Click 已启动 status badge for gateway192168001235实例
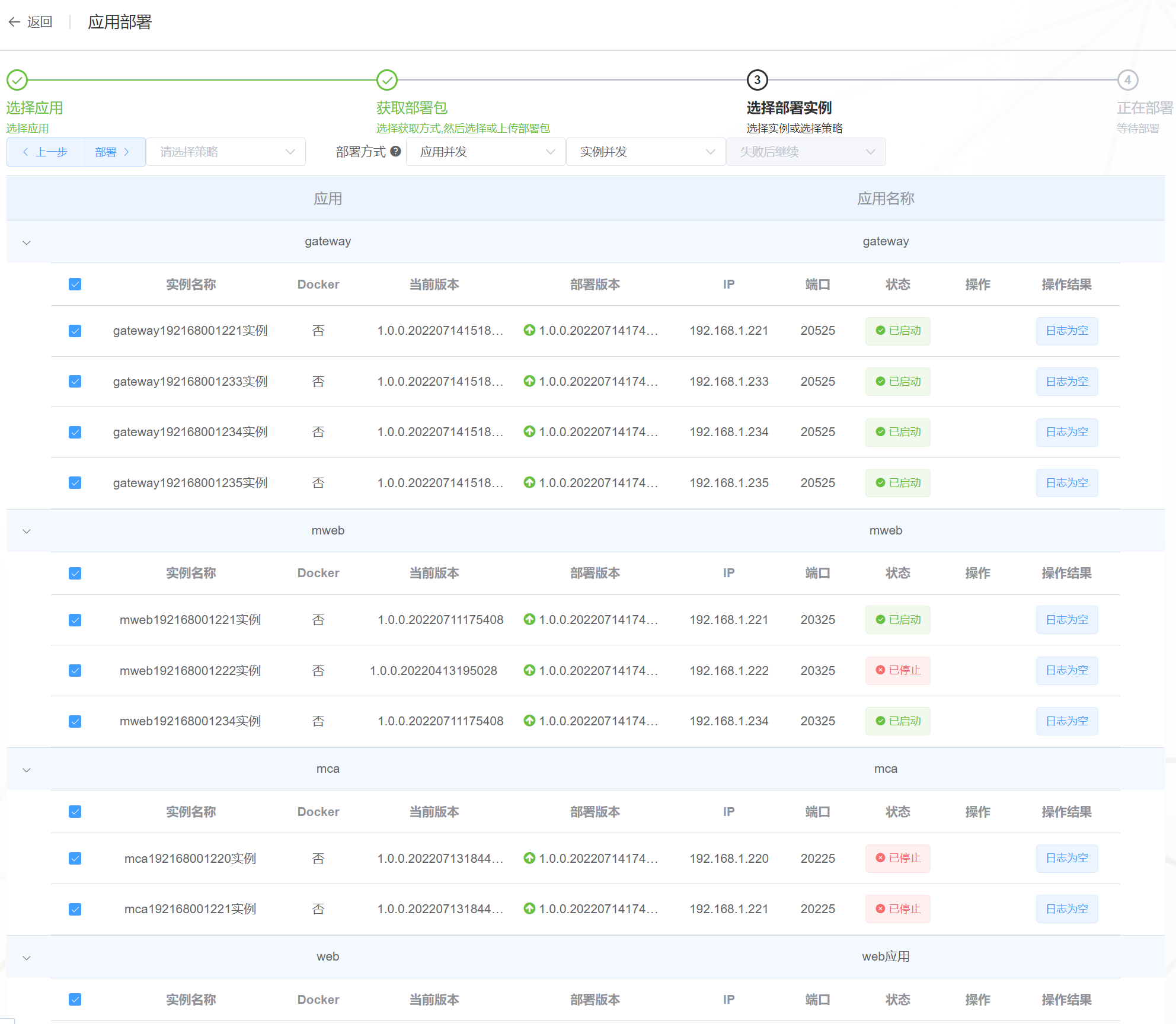Screen dimensions: 1176x1024 (897, 483)
